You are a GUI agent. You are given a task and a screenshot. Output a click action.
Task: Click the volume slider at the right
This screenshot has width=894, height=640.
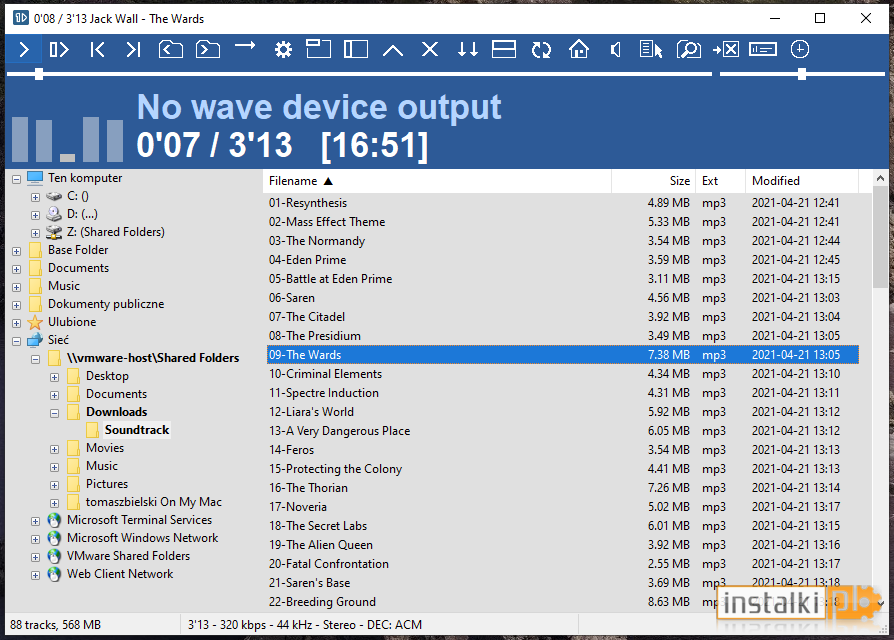point(802,74)
